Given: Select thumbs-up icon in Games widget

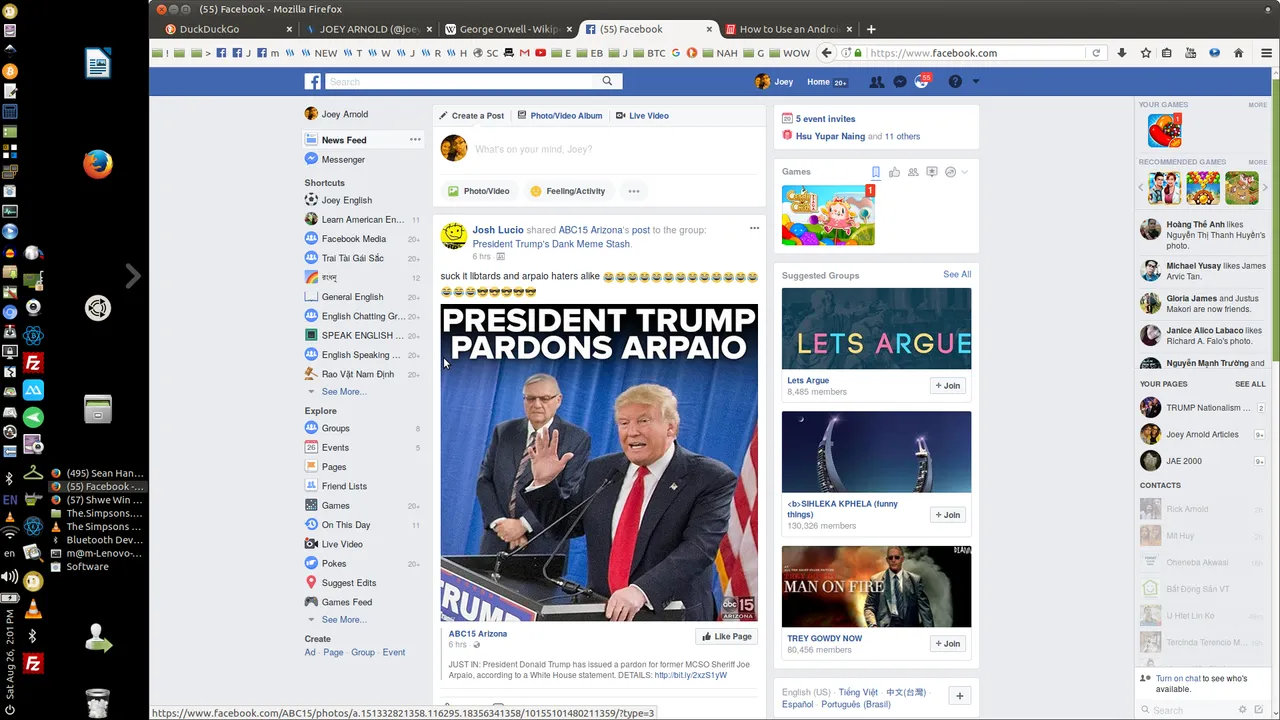Looking at the screenshot, I should pos(894,172).
